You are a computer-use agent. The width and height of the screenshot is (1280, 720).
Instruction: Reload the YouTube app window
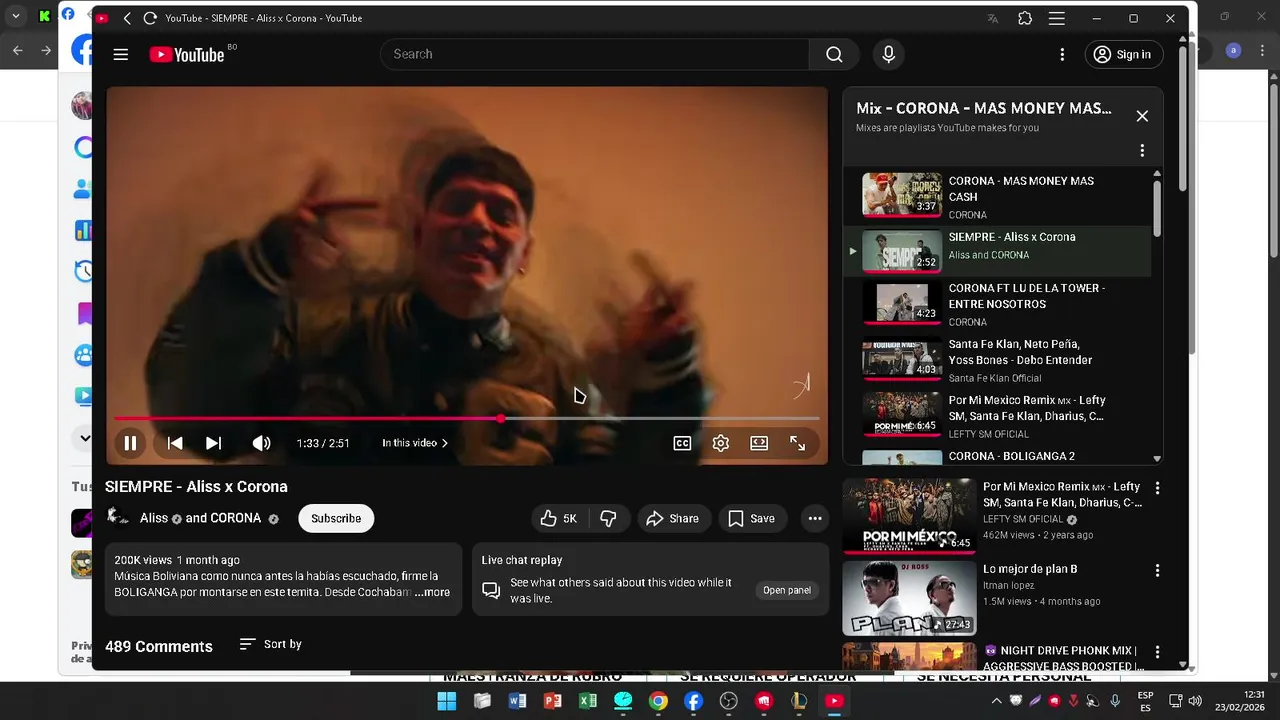click(150, 18)
